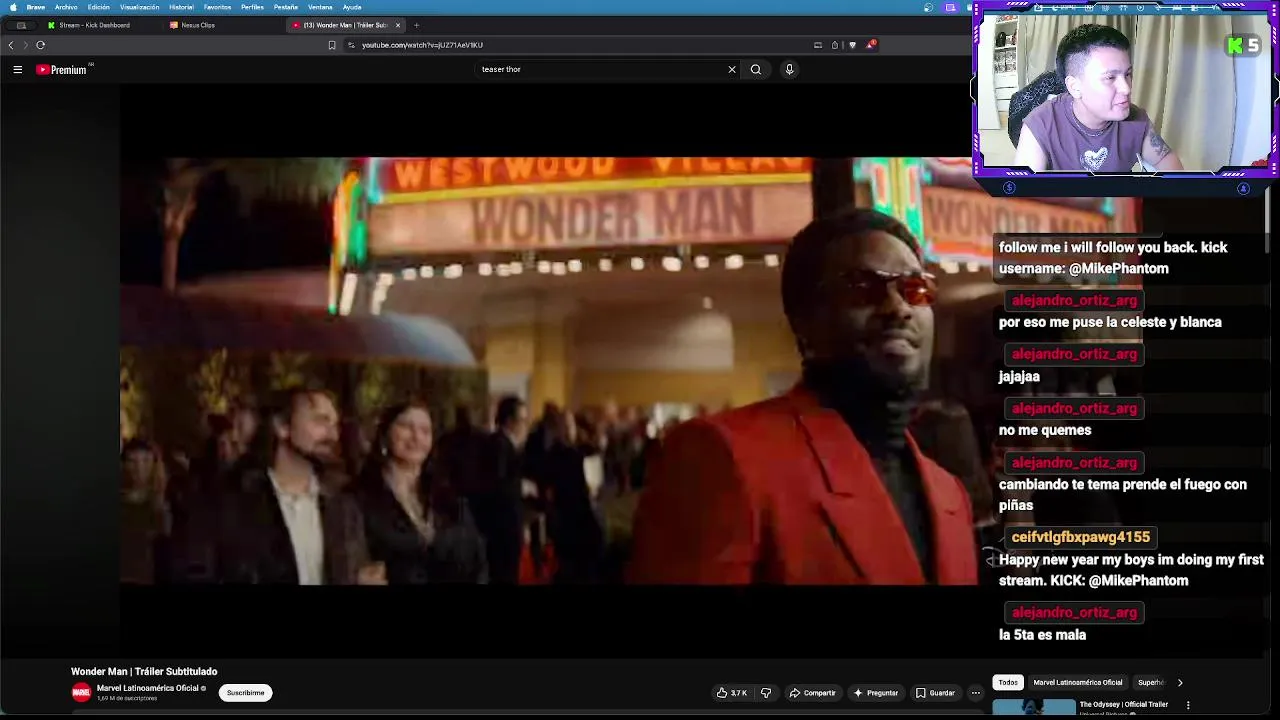The width and height of the screenshot is (1280, 720).
Task: Start voice search with microphone icon
Action: [x=789, y=69]
